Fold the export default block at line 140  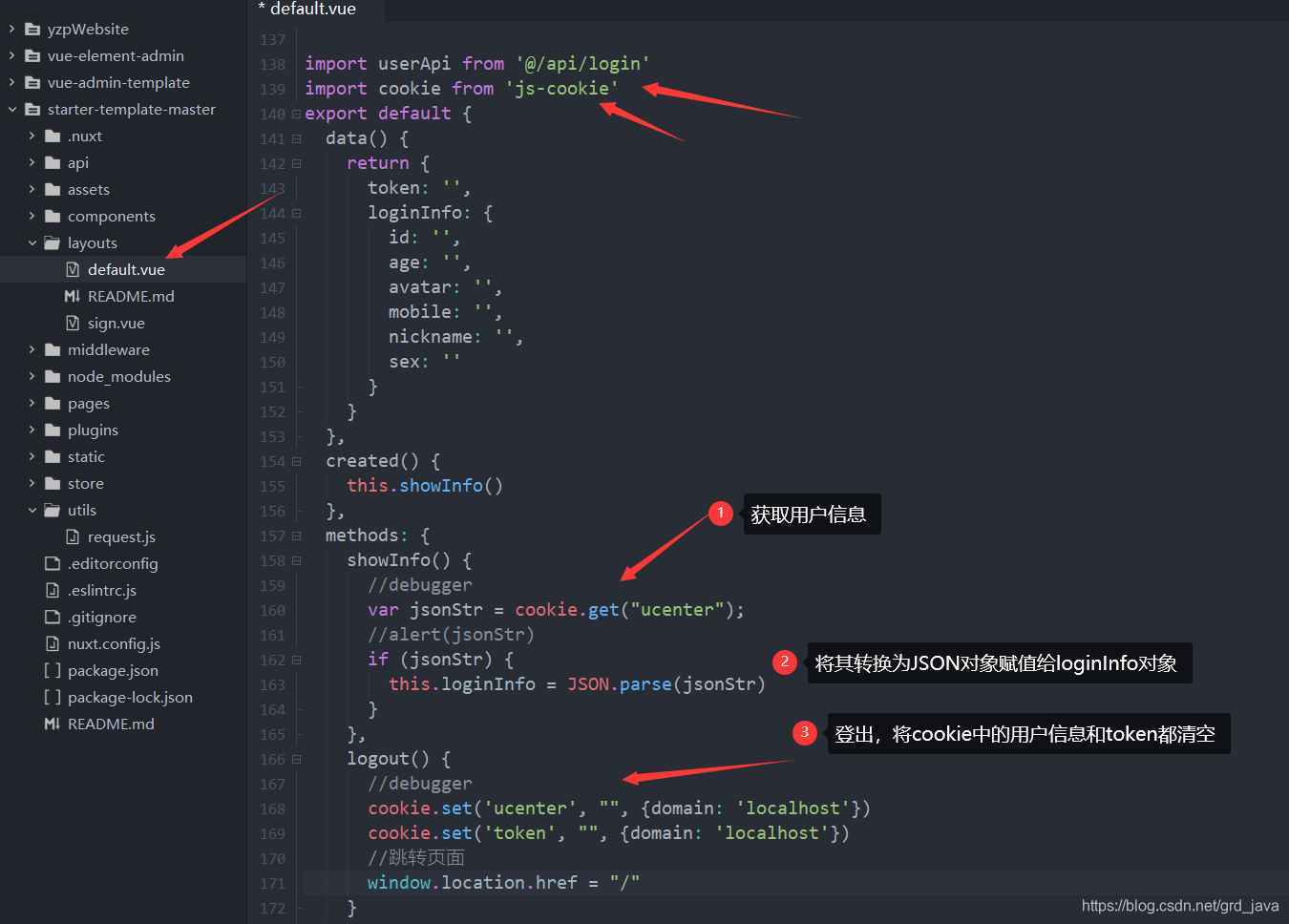(x=296, y=114)
